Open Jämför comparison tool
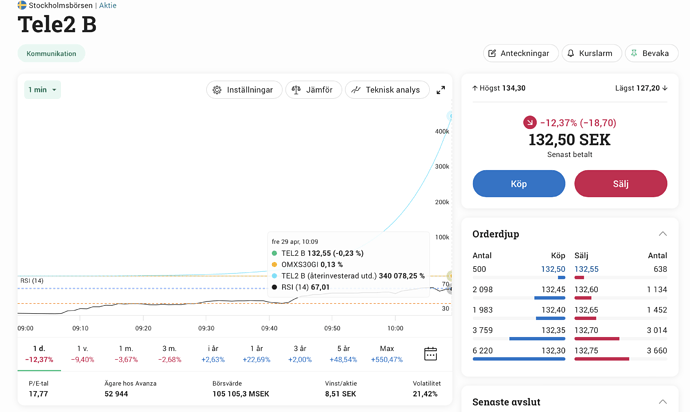The width and height of the screenshot is (690, 412). pos(313,90)
